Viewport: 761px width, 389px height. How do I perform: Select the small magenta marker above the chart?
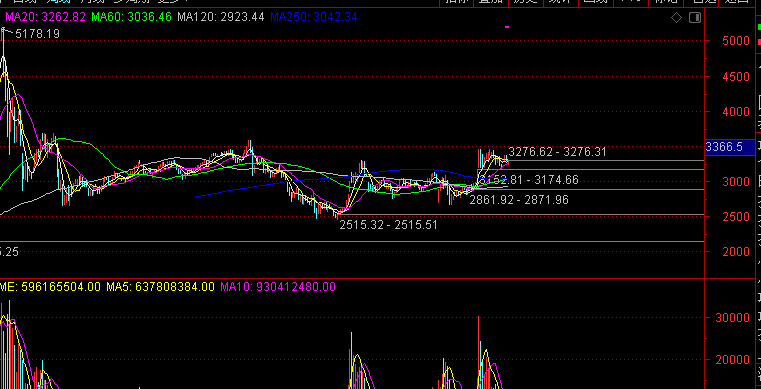click(507, 27)
